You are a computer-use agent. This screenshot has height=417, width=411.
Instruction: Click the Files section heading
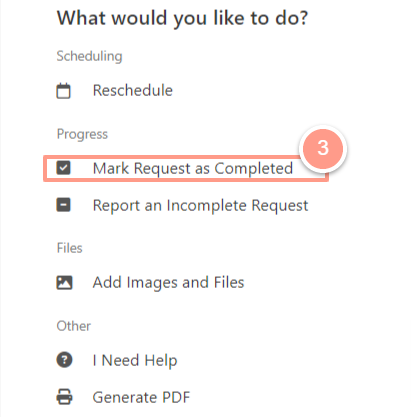coord(69,248)
